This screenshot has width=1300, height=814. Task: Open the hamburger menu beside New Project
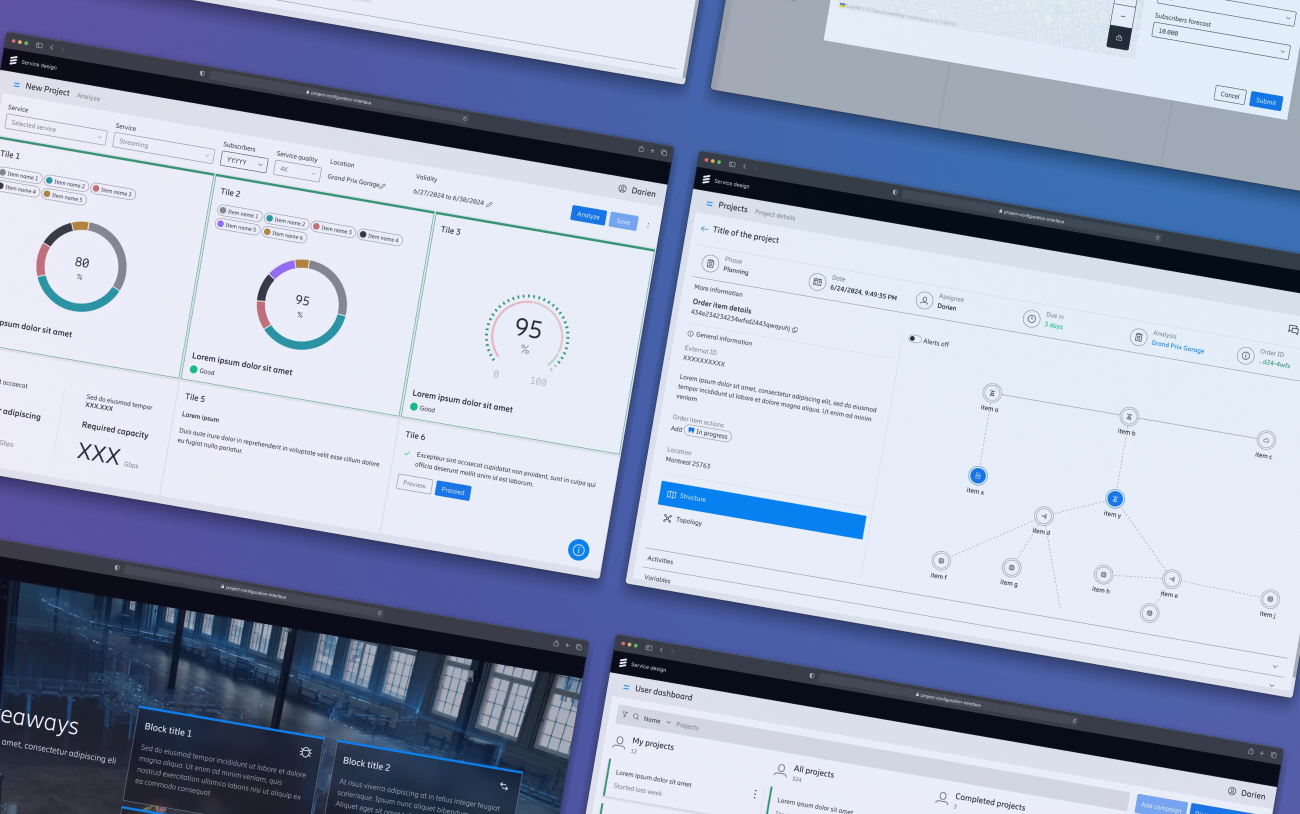click(x=16, y=86)
